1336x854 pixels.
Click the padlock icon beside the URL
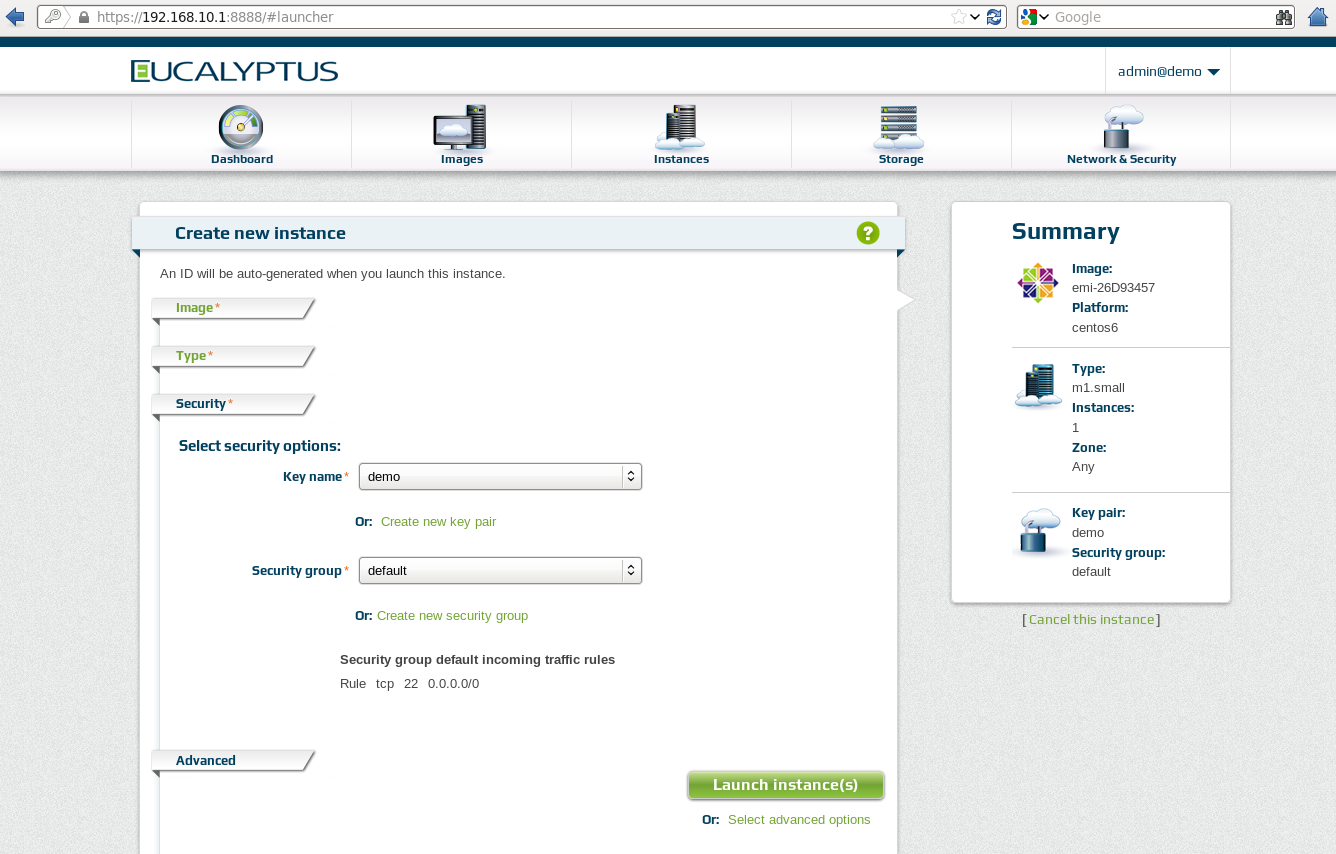pyautogui.click(x=84, y=17)
